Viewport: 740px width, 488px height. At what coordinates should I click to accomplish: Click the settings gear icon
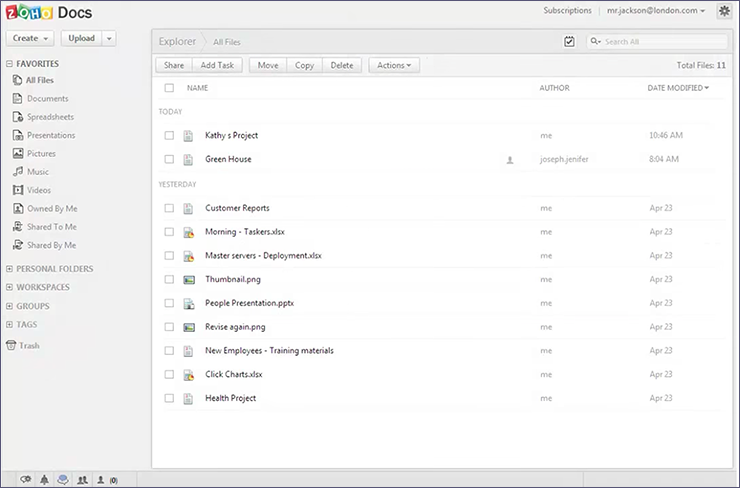click(x=724, y=11)
